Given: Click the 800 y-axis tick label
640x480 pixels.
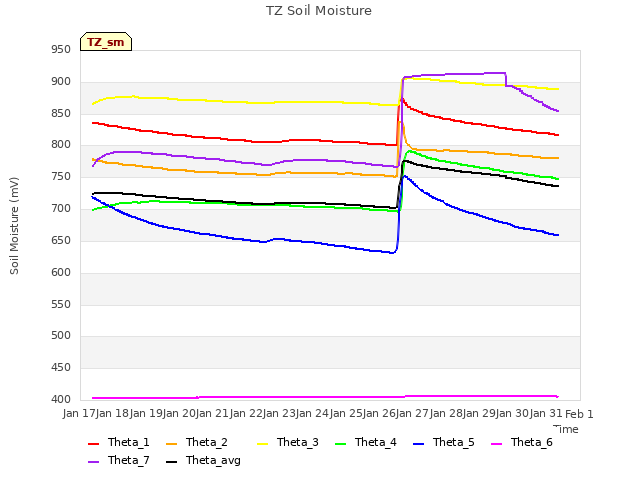Looking at the screenshot, I should point(61,145).
